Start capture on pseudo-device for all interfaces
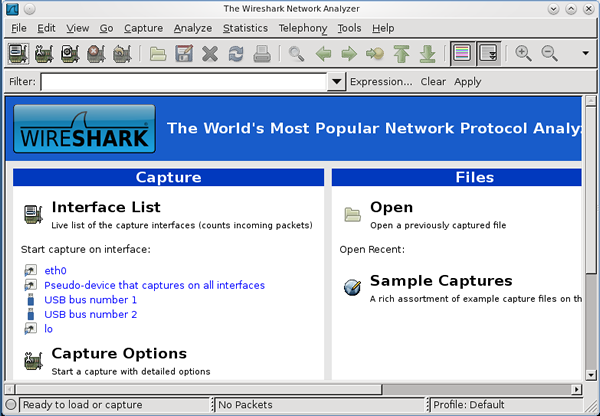Image resolution: width=600 pixels, height=416 pixels. [x=155, y=285]
